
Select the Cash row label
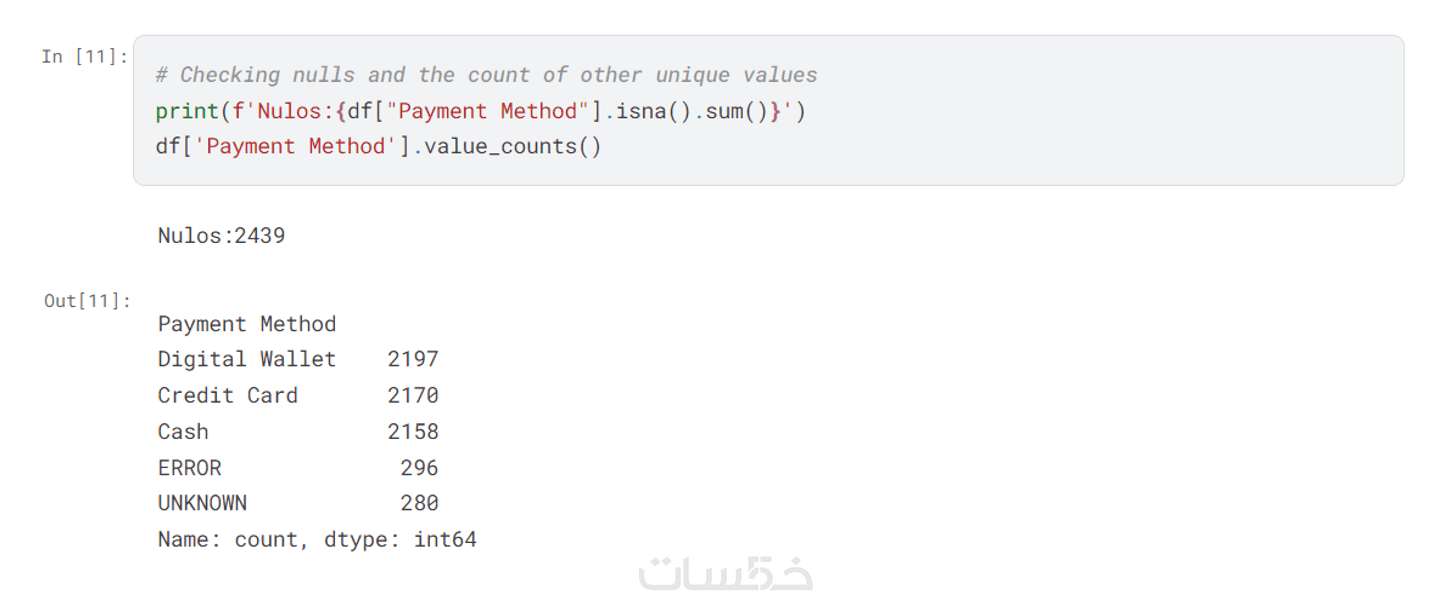183,432
